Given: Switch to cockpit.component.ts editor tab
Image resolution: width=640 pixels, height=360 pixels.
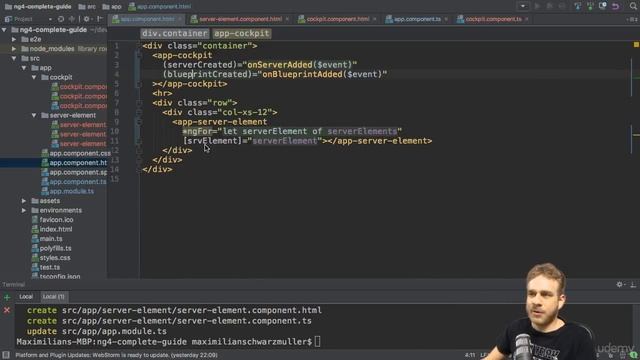Looking at the screenshot, I should 493,19.
